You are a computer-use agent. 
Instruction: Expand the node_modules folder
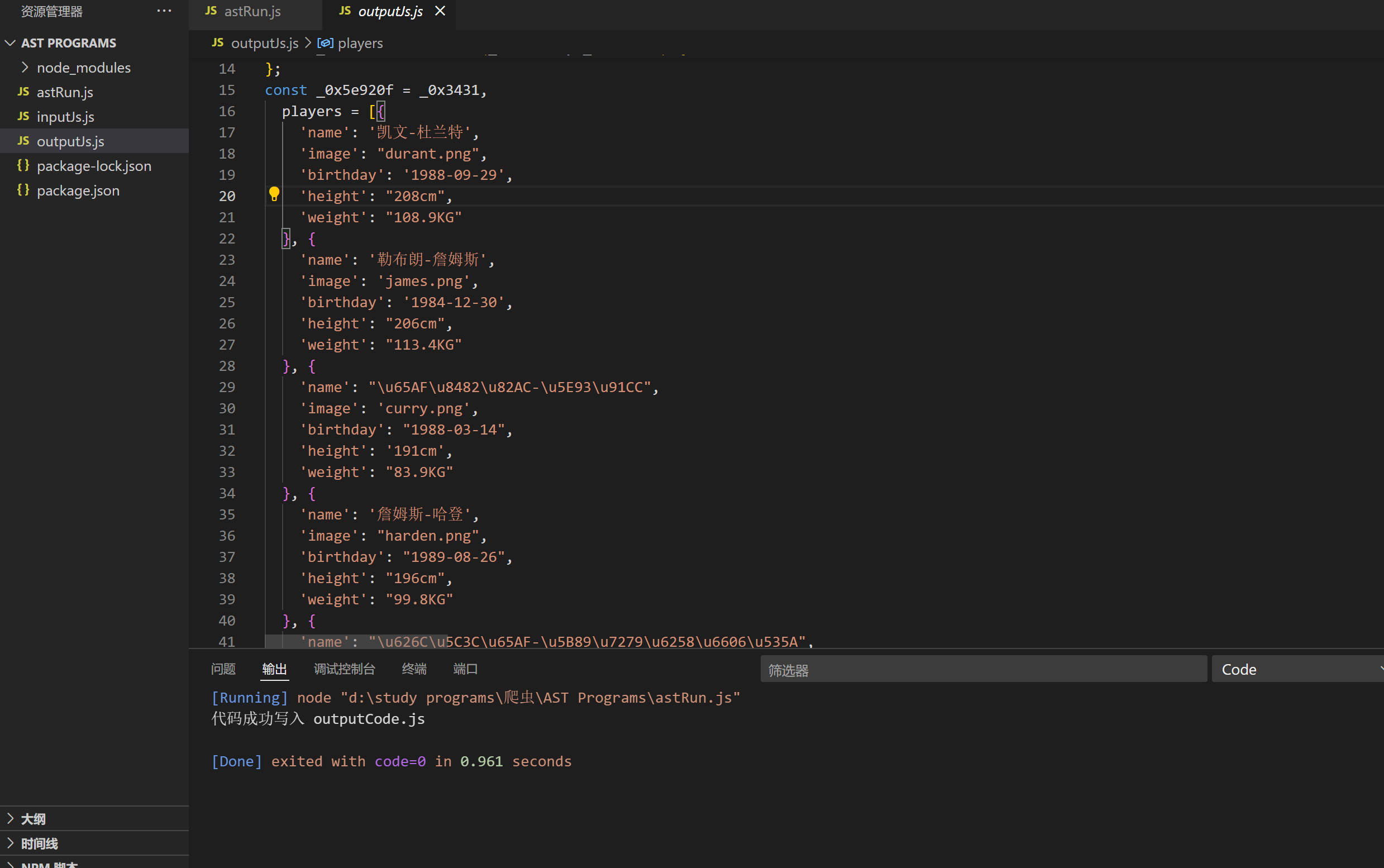(83, 68)
